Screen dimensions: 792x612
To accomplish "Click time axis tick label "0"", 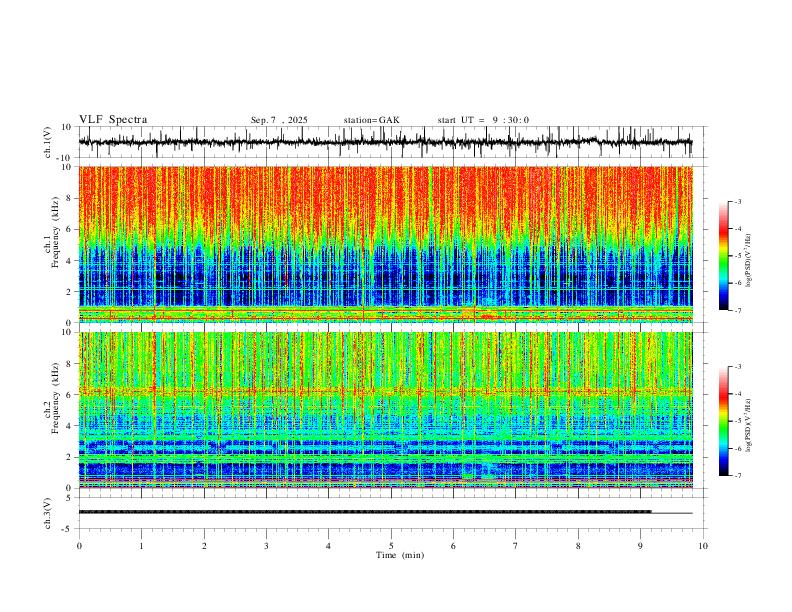I will (x=79, y=546).
